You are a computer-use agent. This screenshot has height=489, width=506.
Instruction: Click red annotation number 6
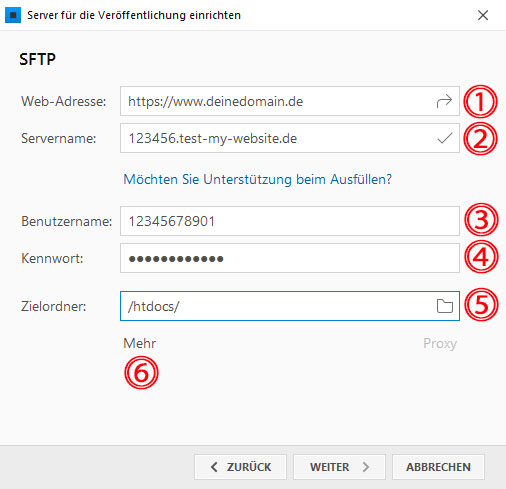point(141,373)
